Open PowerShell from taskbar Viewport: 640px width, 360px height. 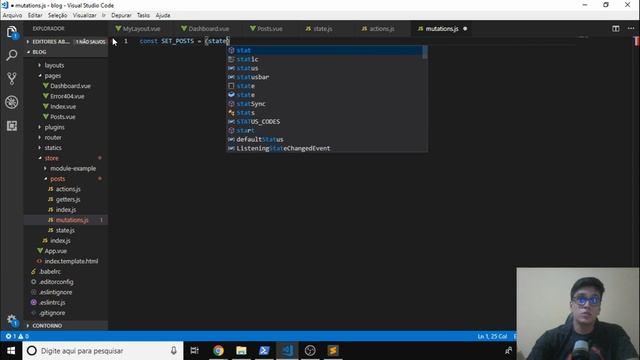click(264, 351)
